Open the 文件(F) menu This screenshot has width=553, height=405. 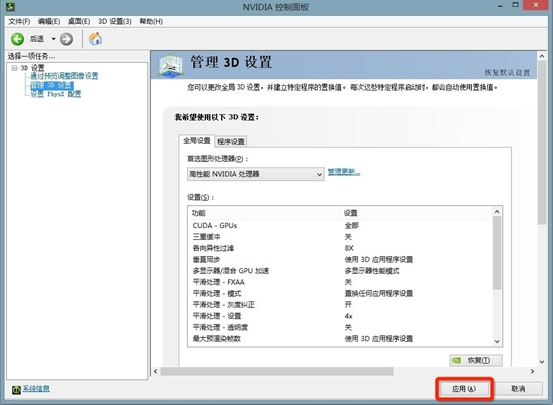(x=19, y=22)
